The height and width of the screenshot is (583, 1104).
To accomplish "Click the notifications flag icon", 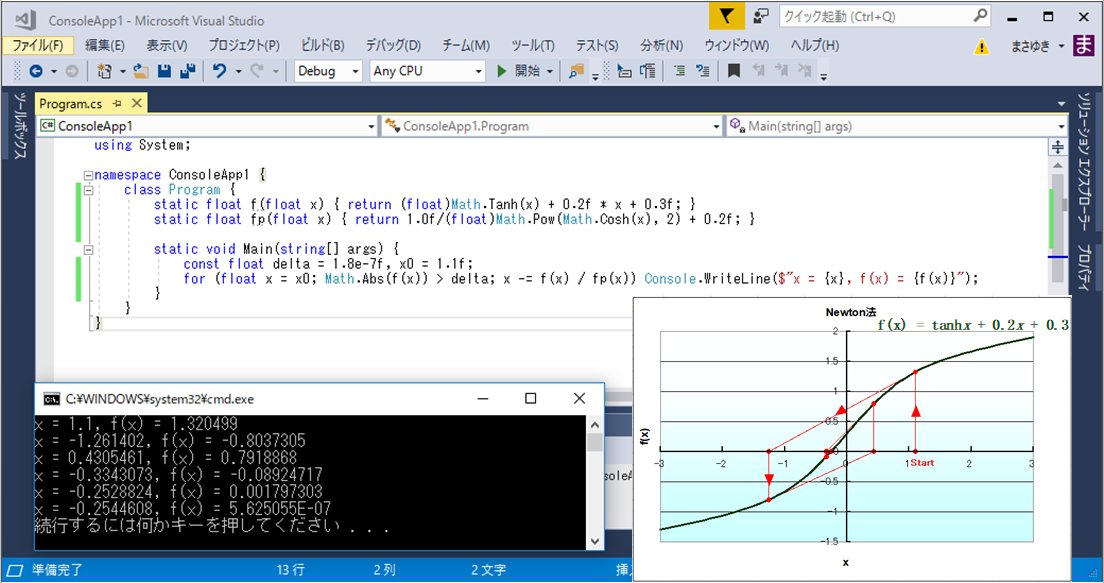I will point(727,15).
